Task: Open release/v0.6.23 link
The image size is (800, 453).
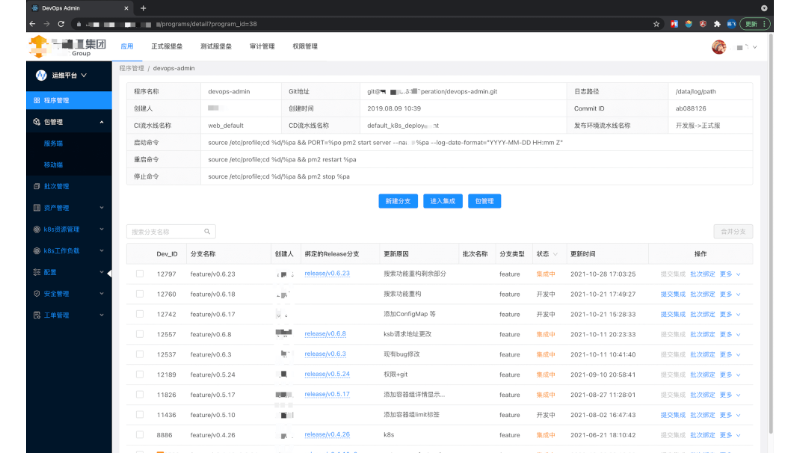Action: (327, 273)
